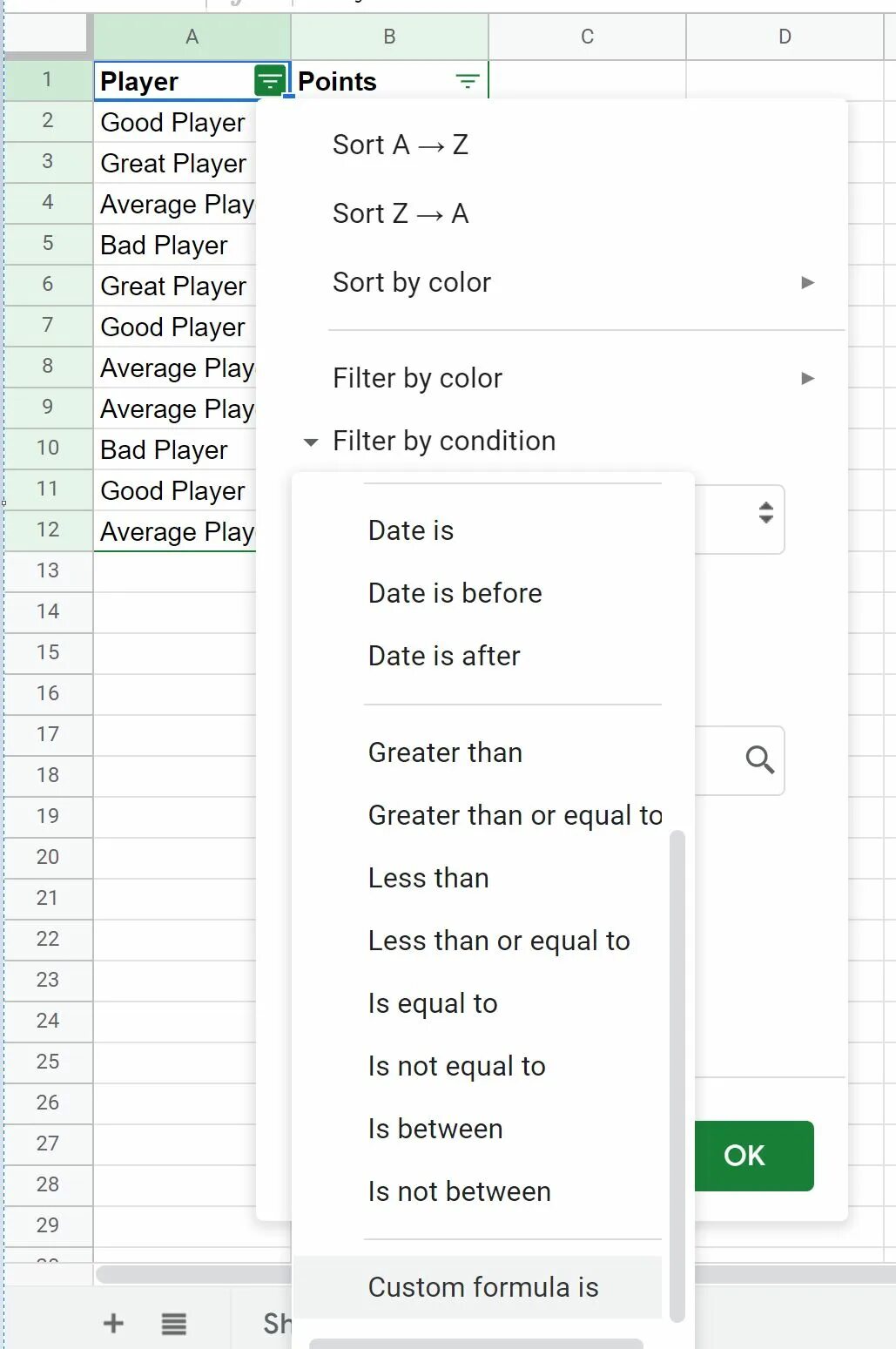896x1349 pixels.
Task: Open the condition dropdown stepper arrows
Action: (x=765, y=513)
